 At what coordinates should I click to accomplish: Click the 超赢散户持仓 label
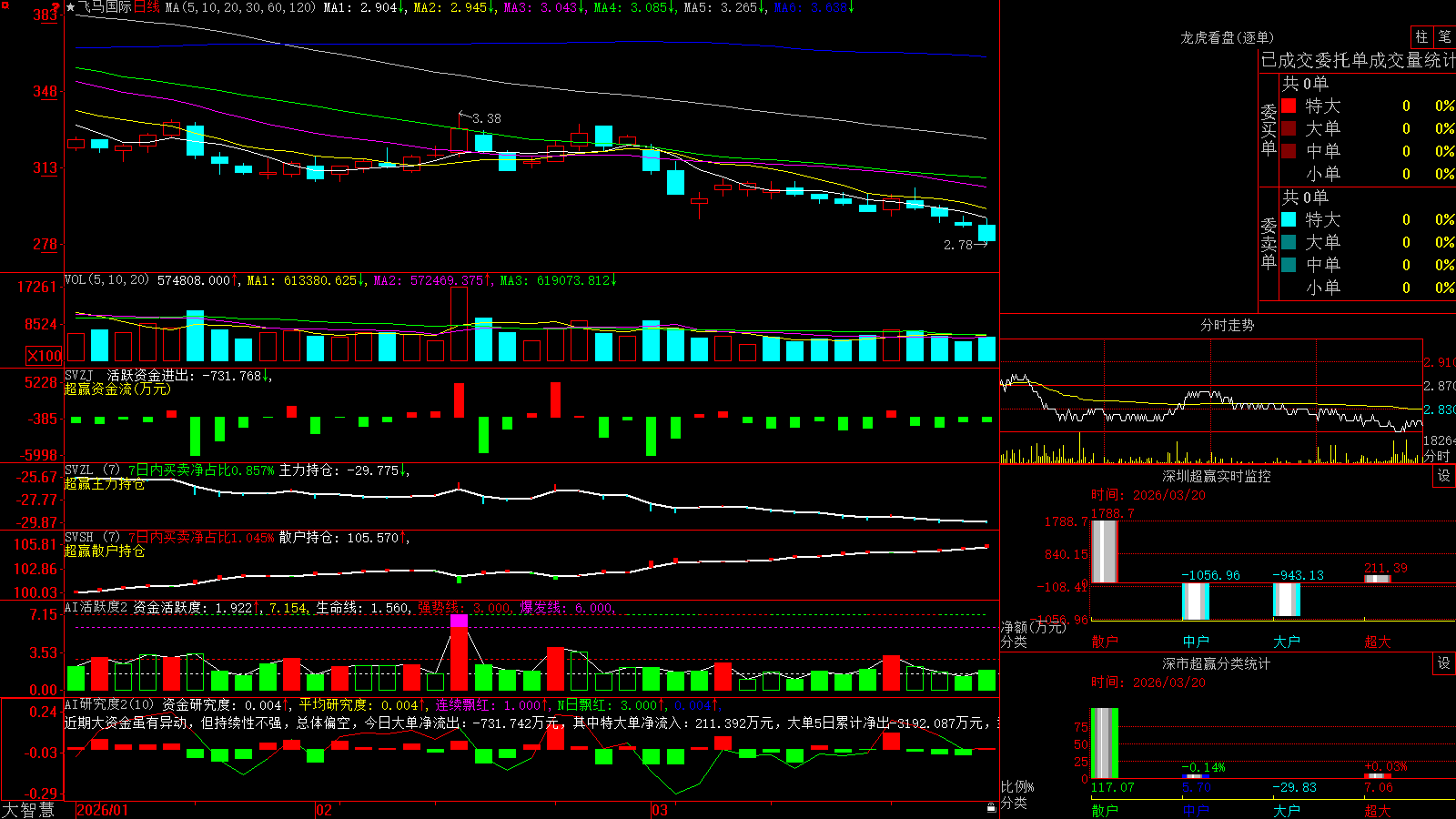[x=105, y=551]
